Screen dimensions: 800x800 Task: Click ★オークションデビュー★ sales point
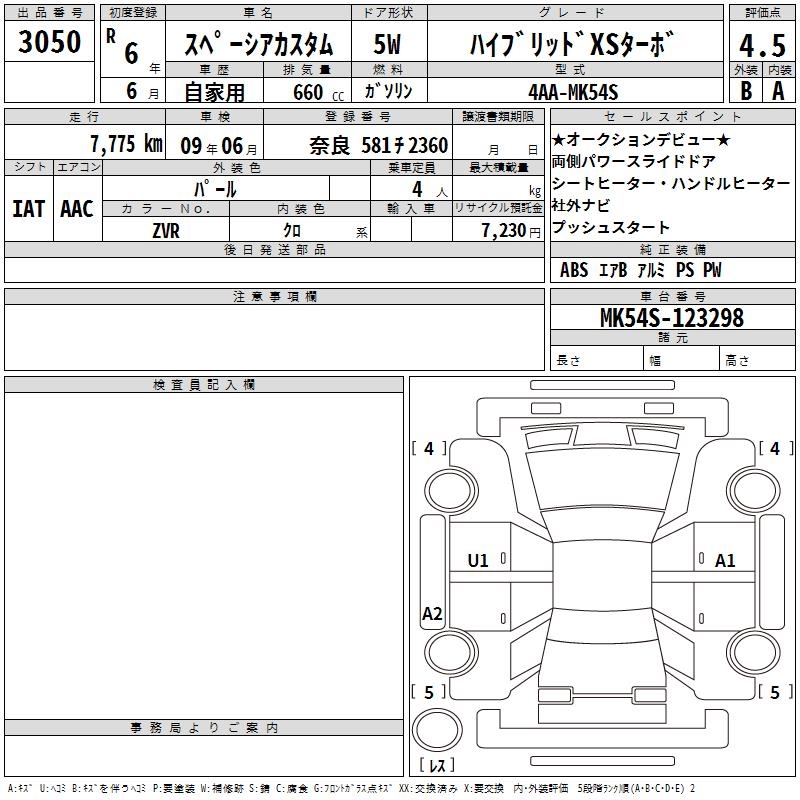click(x=641, y=140)
